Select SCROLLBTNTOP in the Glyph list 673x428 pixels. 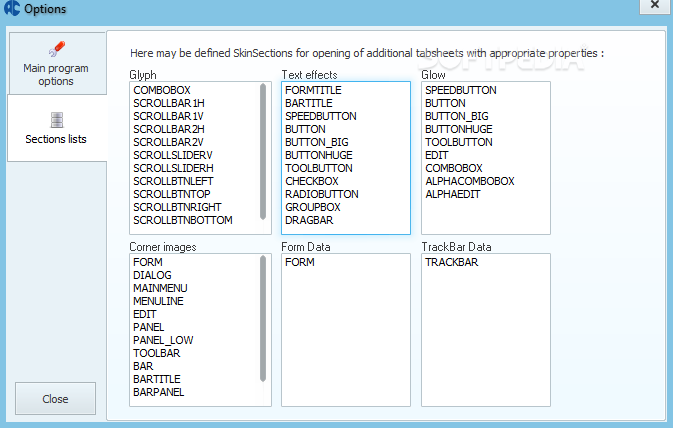[172, 194]
